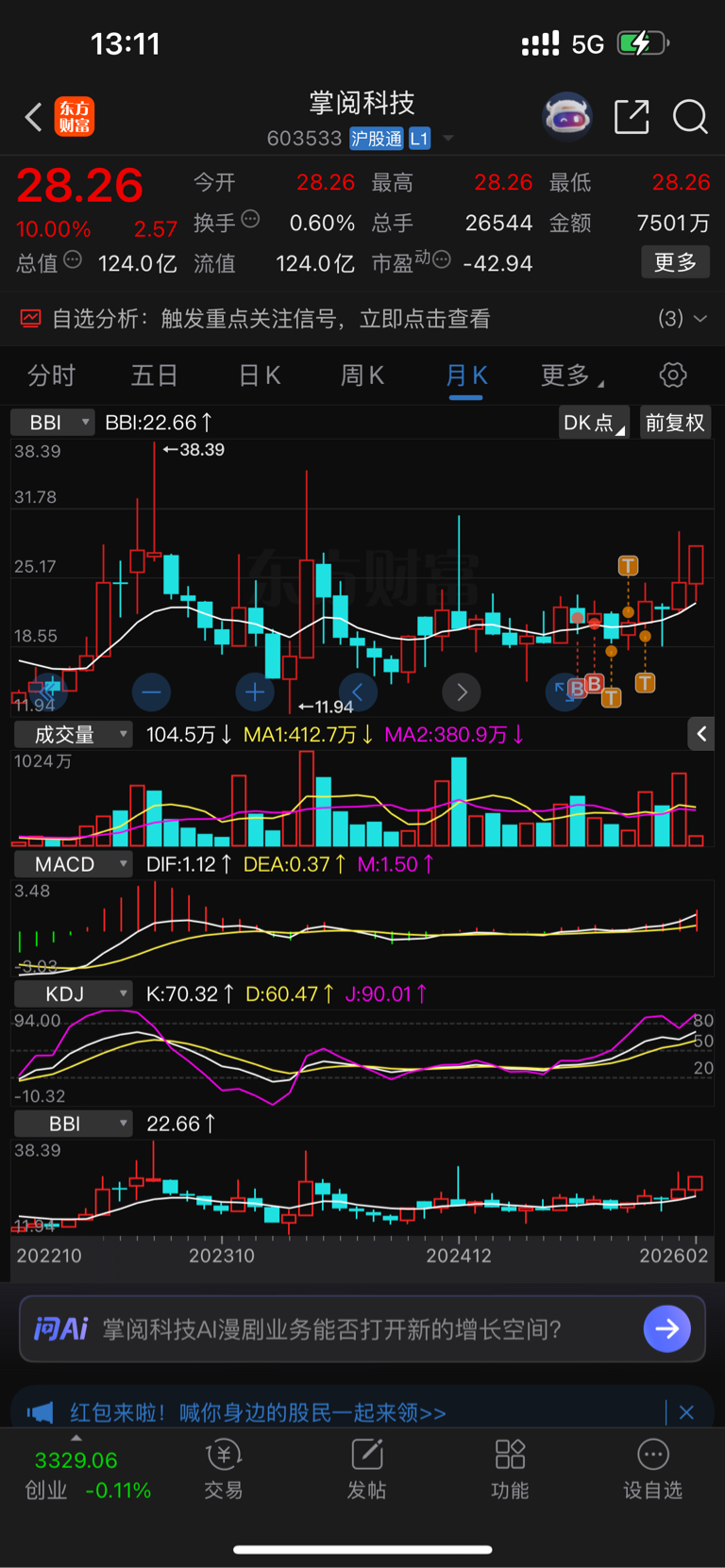Collapse side panel with left chevron

[701, 734]
